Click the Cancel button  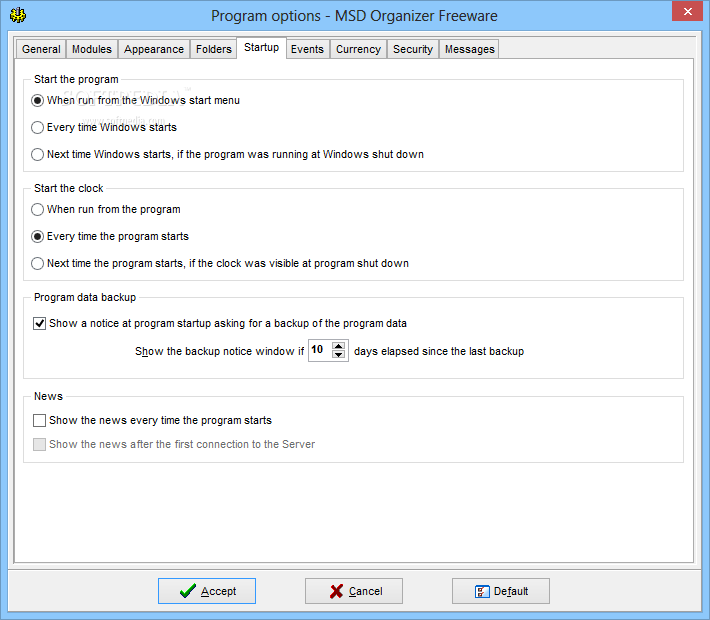354,591
